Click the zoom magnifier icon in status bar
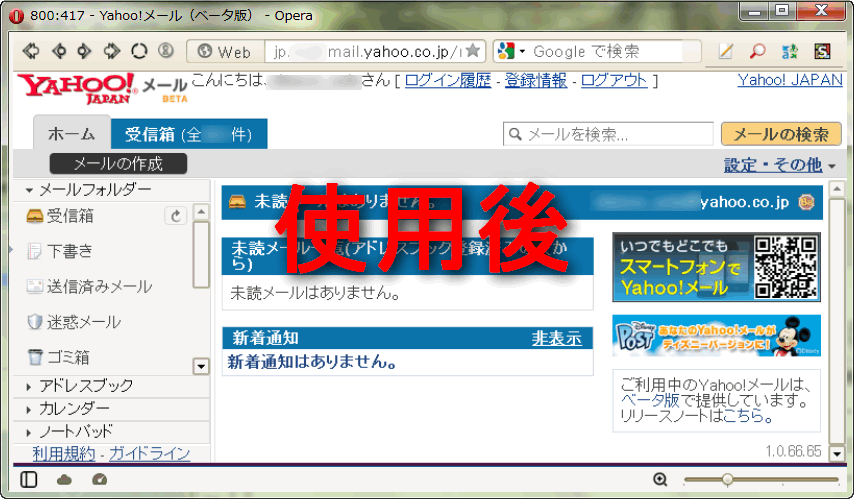Image resolution: width=854 pixels, height=499 pixels. 660,479
